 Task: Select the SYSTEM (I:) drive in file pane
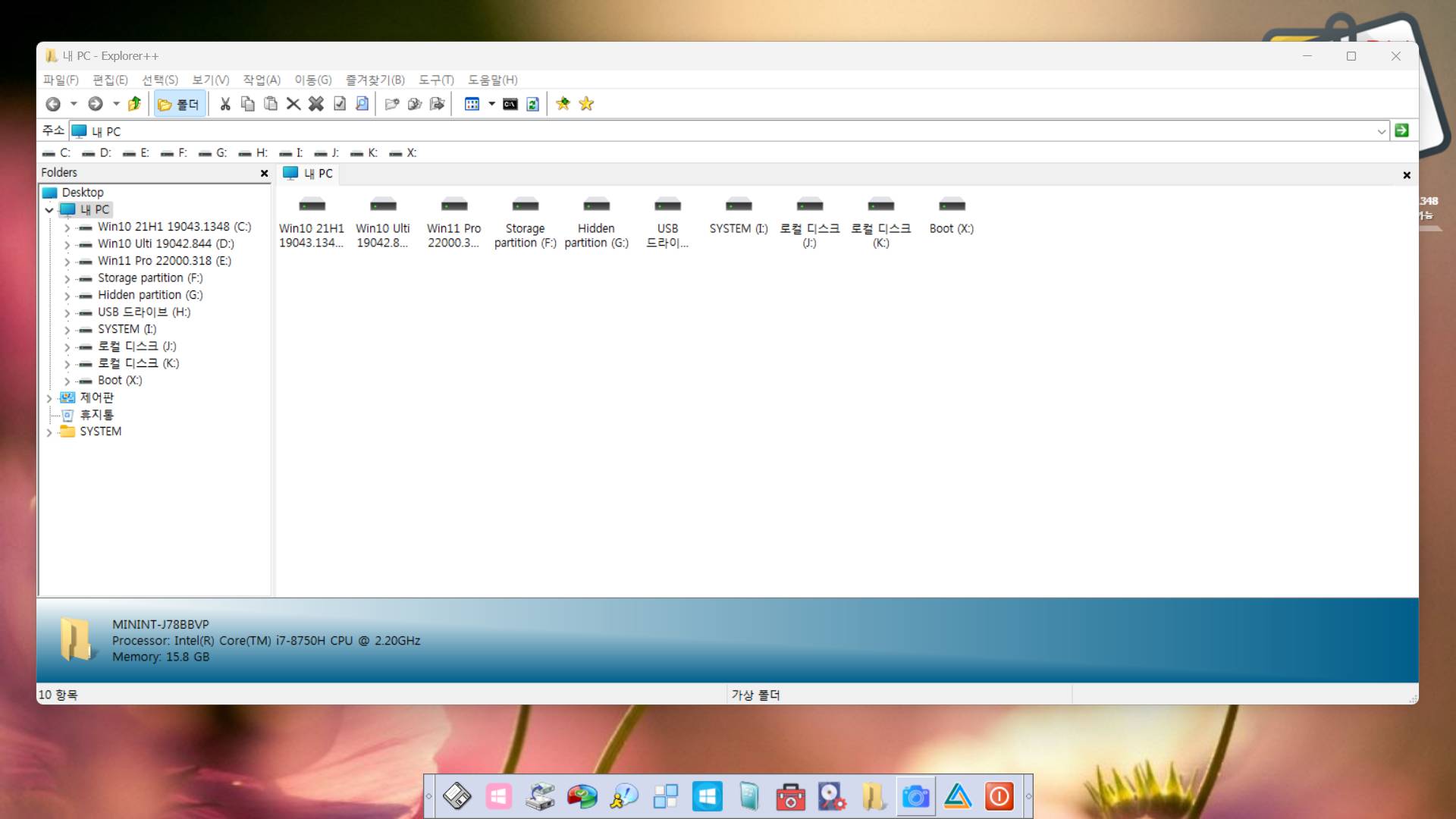(739, 216)
